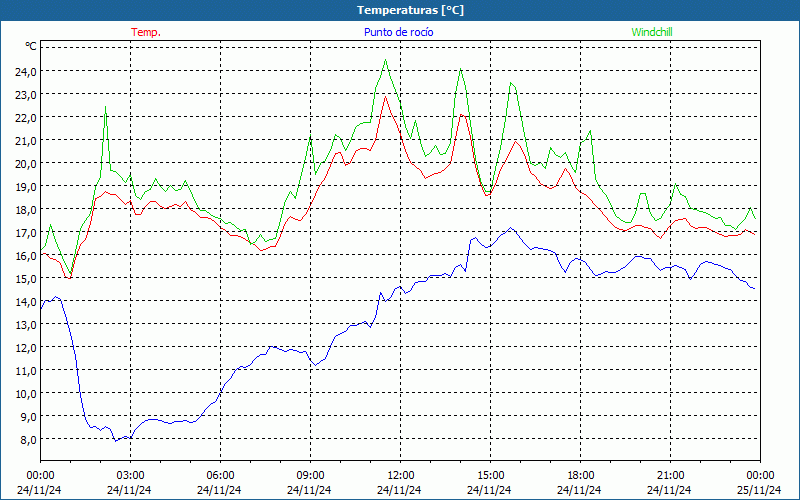Click the green Windchill peak near 11:30
The image size is (800, 500).
[x=385, y=60]
